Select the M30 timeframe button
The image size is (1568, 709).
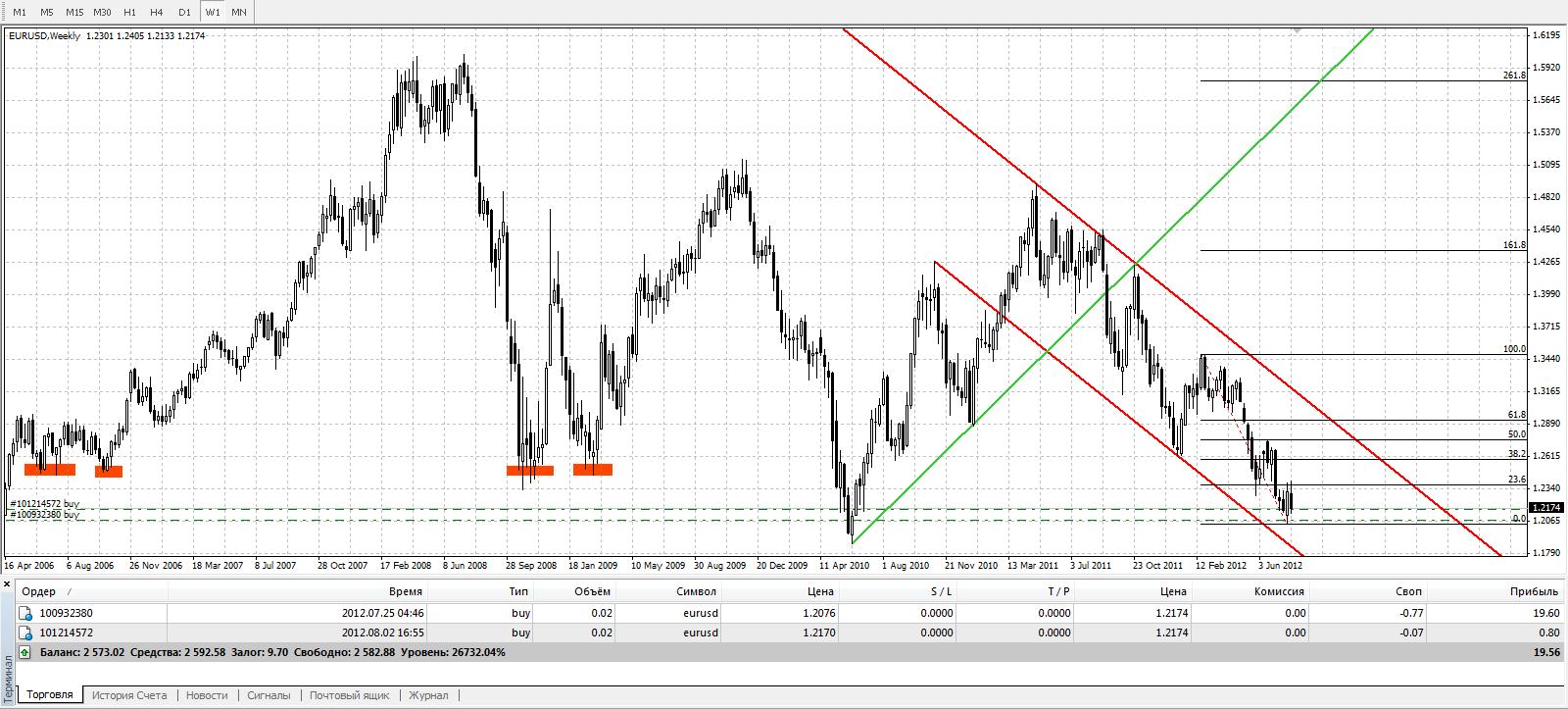coord(102,12)
